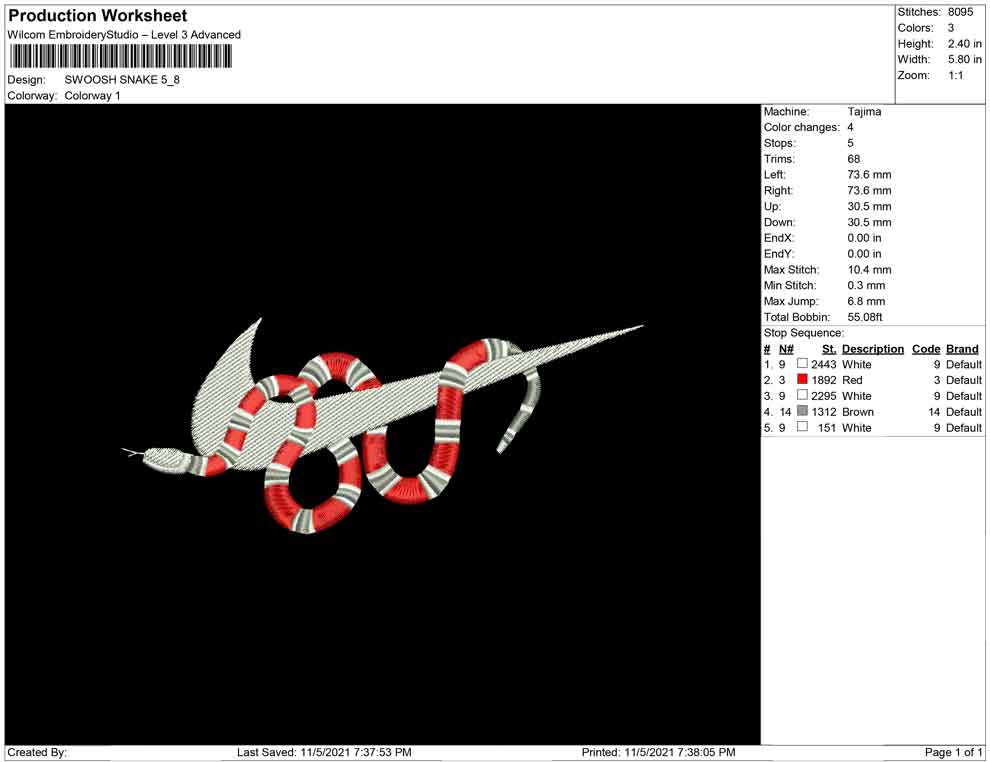Select the 'Production Worksheet' heading
Image resolution: width=990 pixels, height=762 pixels.
[97, 15]
